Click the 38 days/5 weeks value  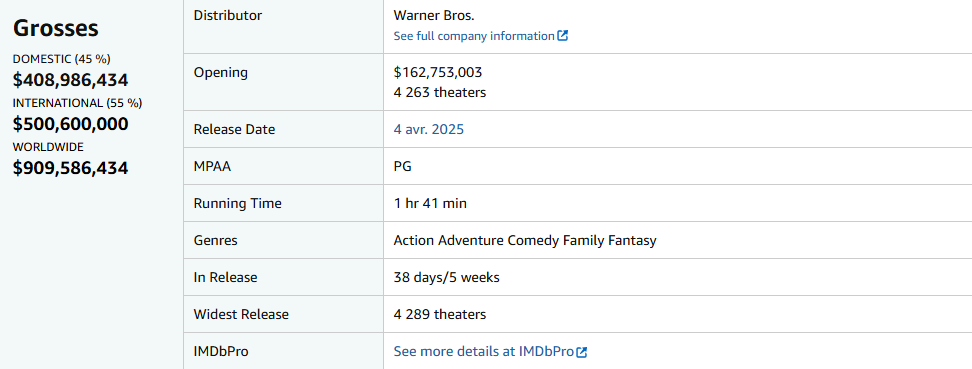tap(446, 278)
